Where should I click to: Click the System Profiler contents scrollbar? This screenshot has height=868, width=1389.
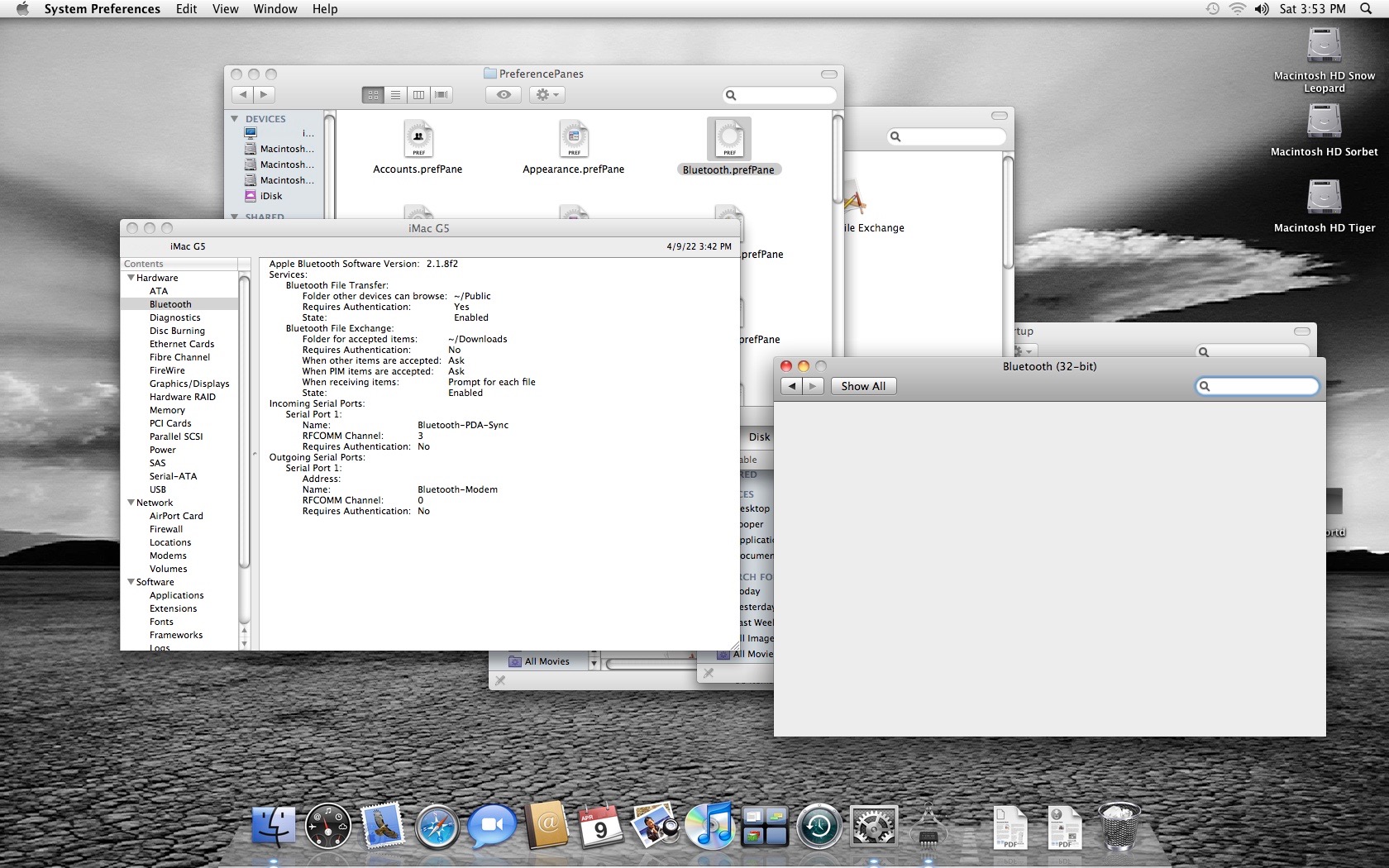244,422
